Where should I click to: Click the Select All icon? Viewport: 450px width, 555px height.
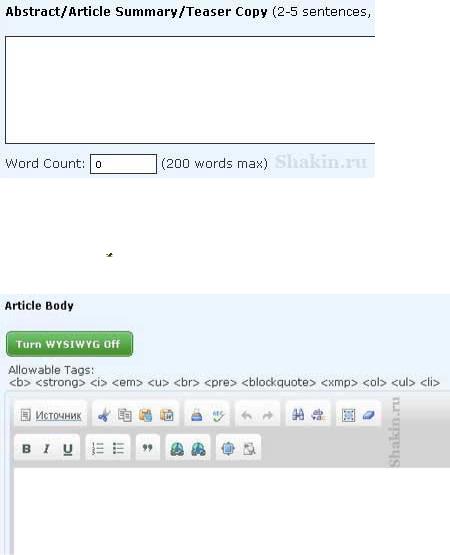tap(348, 415)
